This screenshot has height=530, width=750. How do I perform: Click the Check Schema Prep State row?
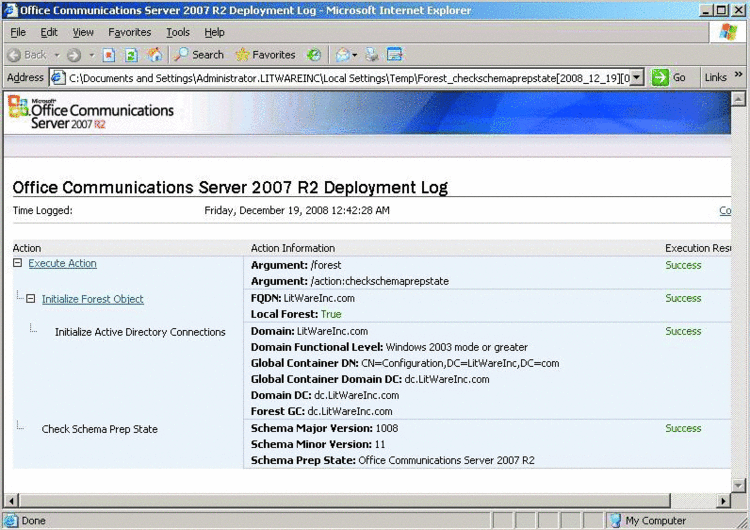click(99, 429)
